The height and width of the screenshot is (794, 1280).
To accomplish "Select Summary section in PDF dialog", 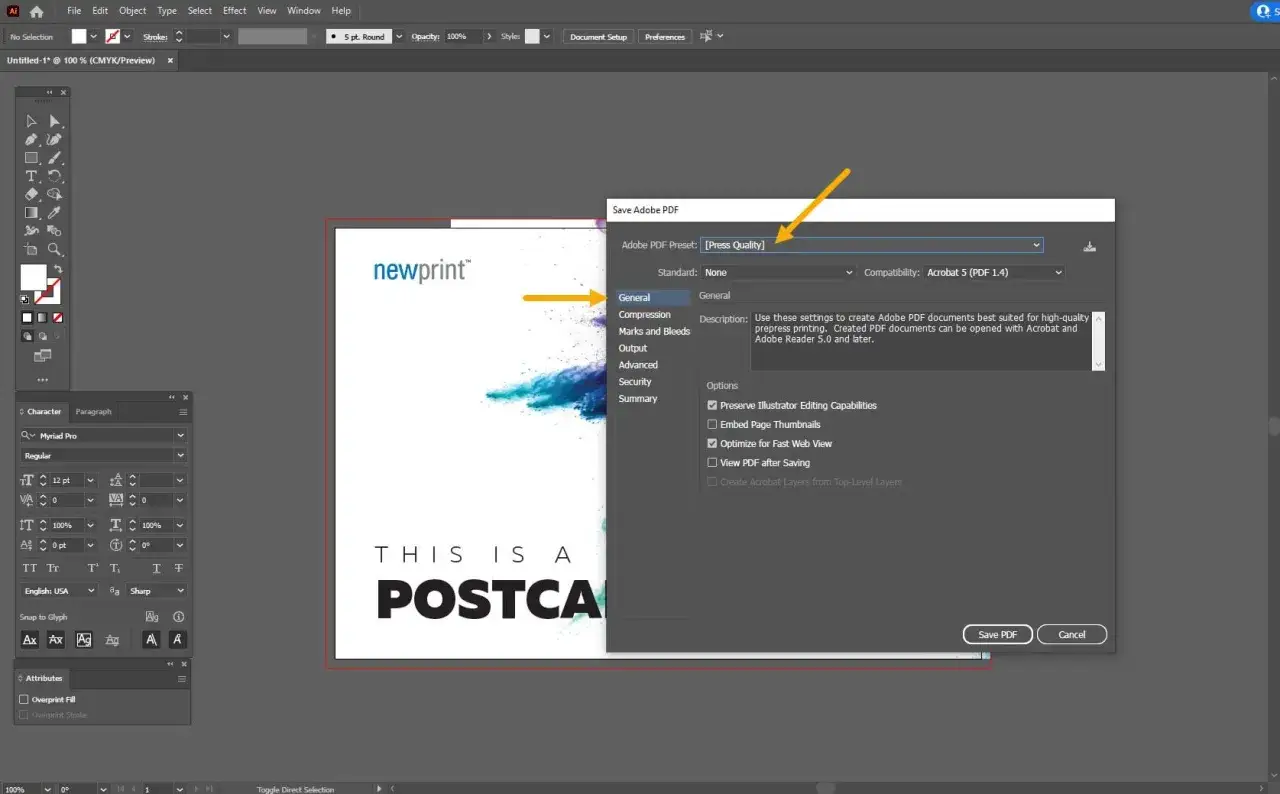I will pos(638,398).
